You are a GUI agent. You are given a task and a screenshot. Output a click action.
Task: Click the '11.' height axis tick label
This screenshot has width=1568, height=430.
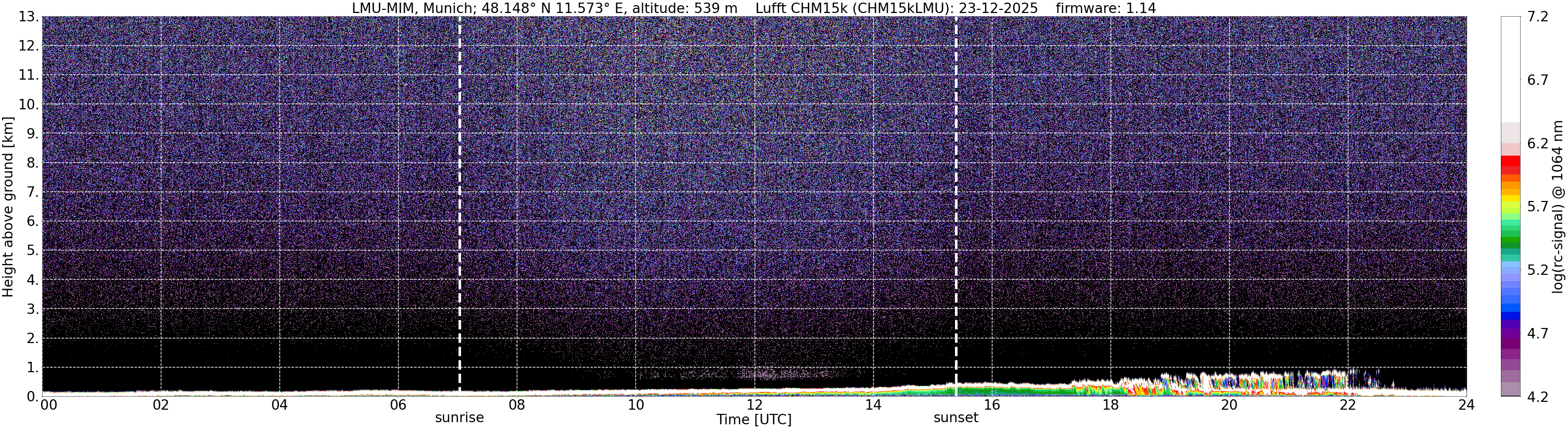[29, 75]
